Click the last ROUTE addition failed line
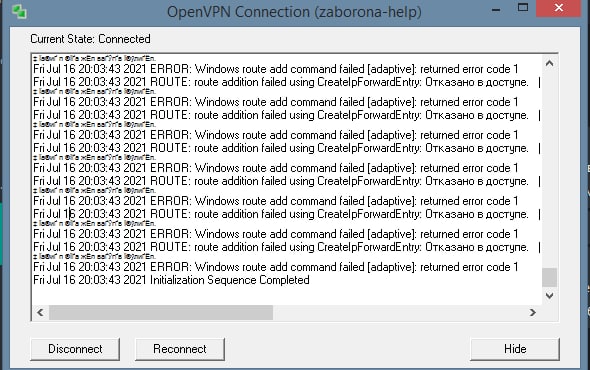 (x=281, y=247)
